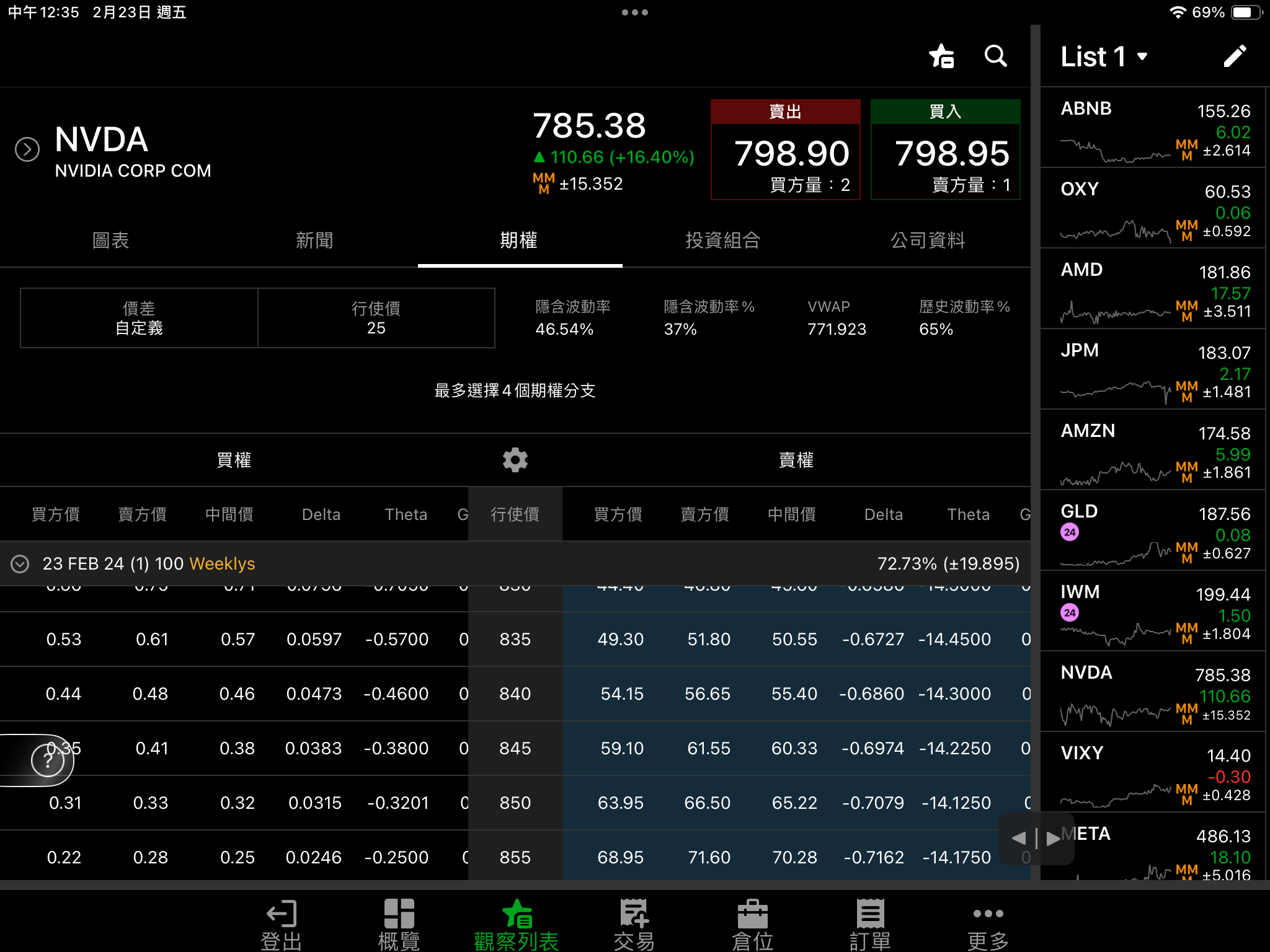This screenshot has height=952, width=1270.
Task: Select VIXY in the watchlist
Action: pyautogui.click(x=1153, y=772)
